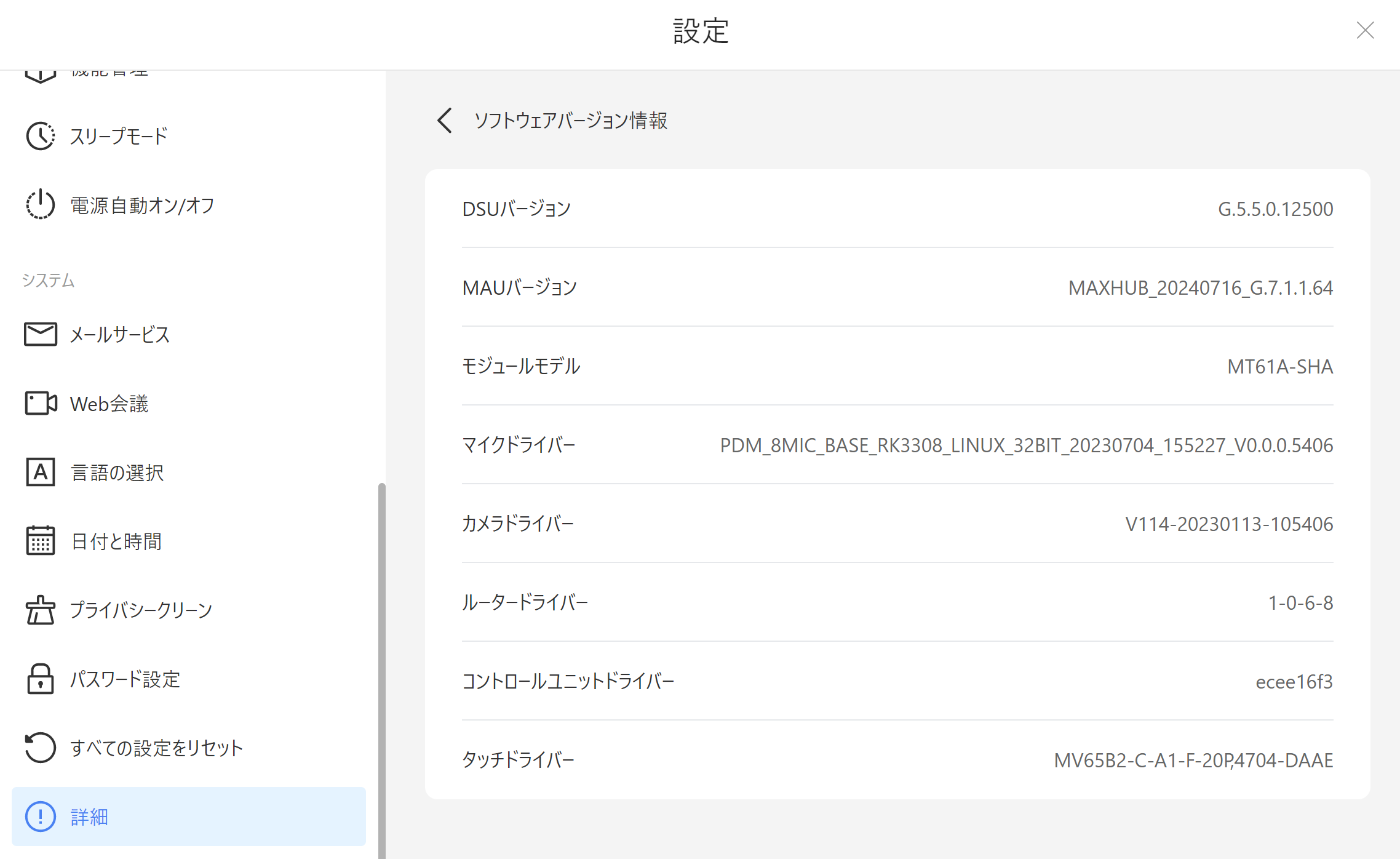Go back from ソフトウェアバージョン情報 page
Viewport: 1400px width, 859px height.
click(445, 120)
